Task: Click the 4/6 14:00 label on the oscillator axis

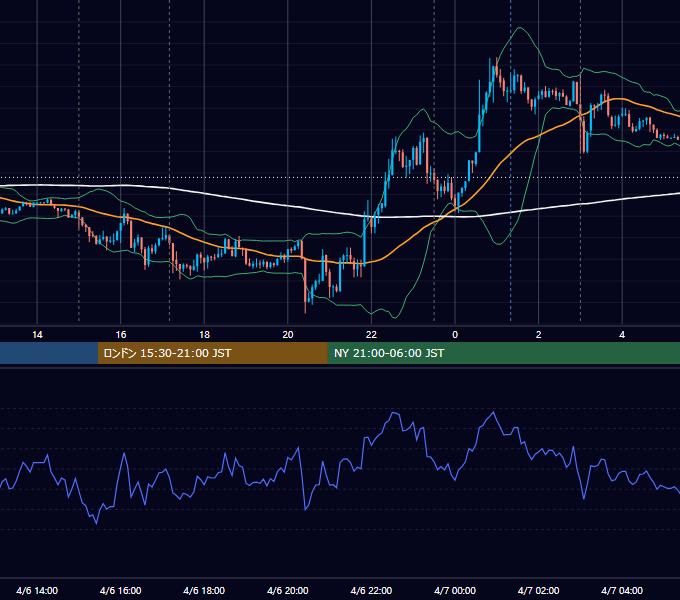Action: click(x=37, y=590)
